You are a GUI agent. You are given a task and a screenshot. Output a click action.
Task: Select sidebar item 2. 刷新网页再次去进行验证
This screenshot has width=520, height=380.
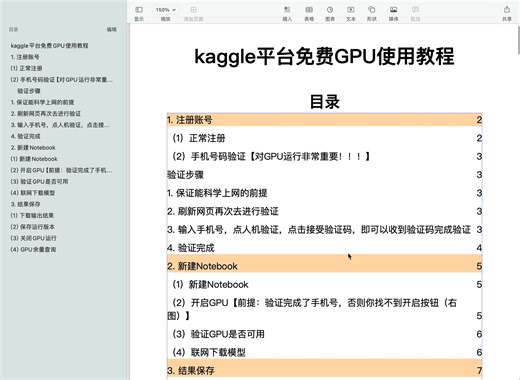click(x=46, y=114)
